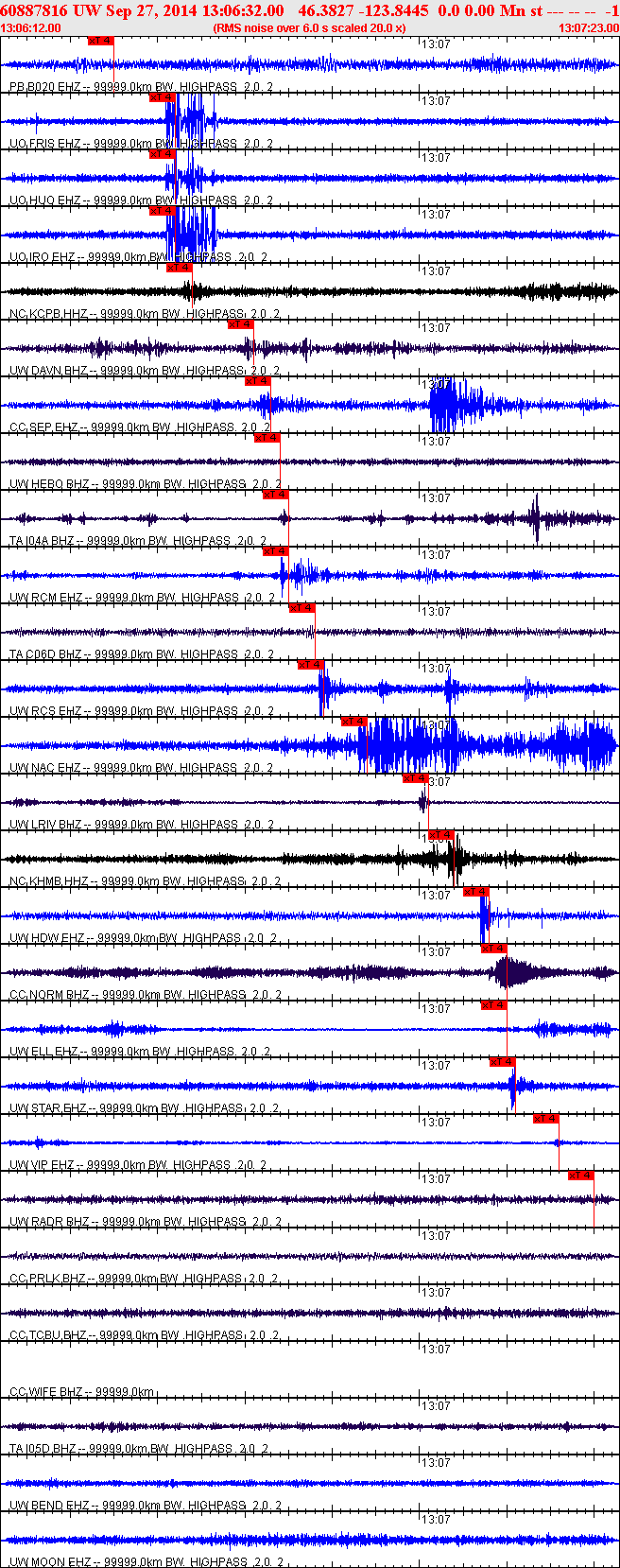Click the high-amplitude burst on UO.IRO waveform
Viewport: 620px width, 1568px height.
(x=191, y=235)
